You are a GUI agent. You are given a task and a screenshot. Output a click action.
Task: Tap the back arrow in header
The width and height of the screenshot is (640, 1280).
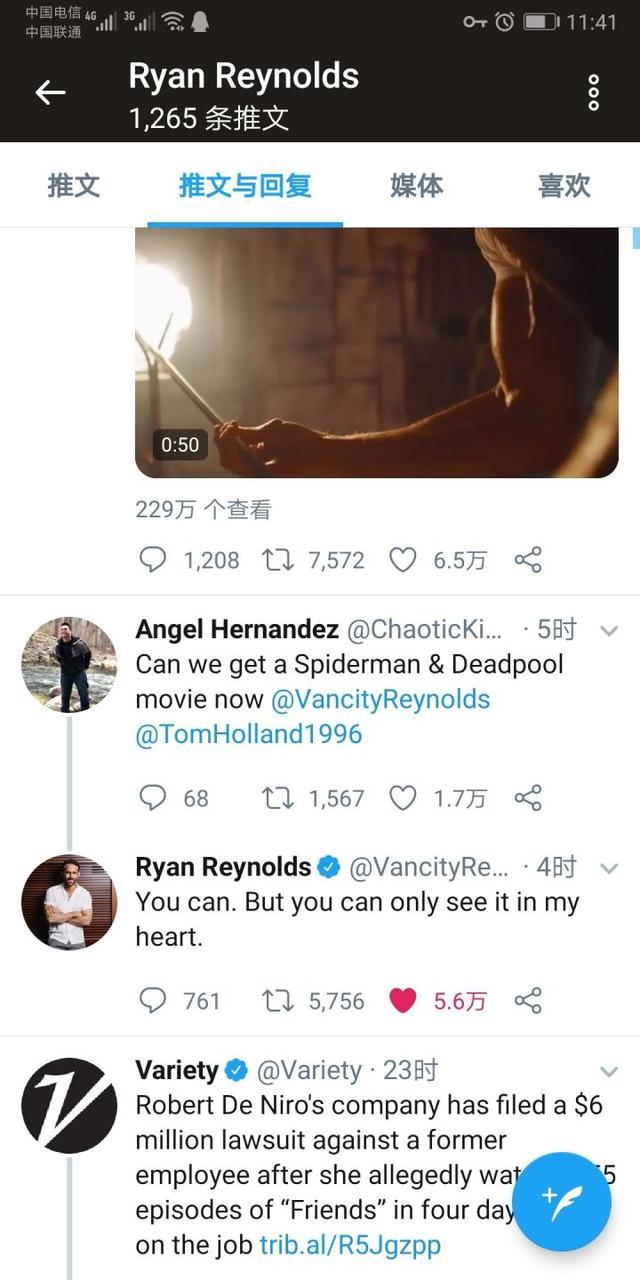click(50, 93)
